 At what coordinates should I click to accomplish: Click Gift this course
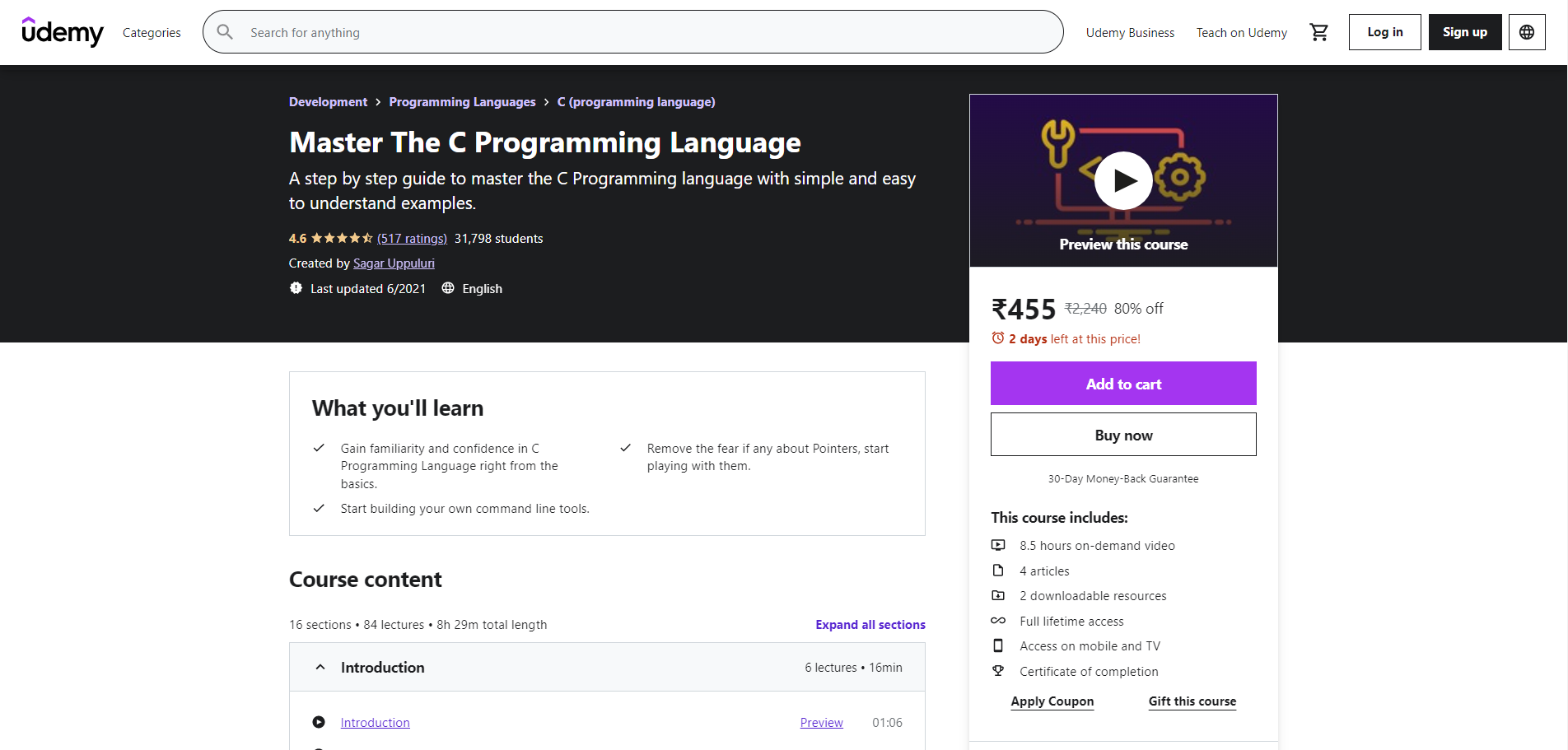[1192, 701]
